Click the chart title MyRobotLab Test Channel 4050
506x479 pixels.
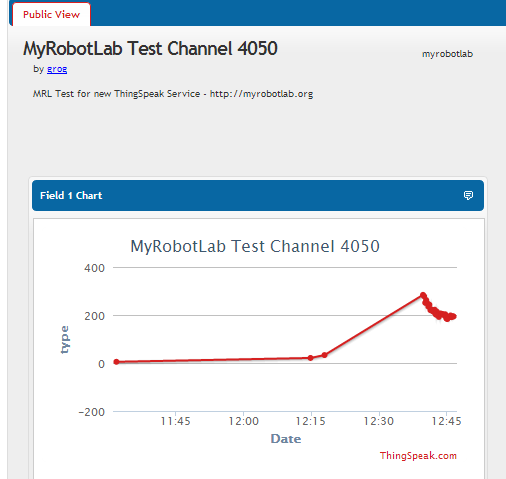[255, 246]
